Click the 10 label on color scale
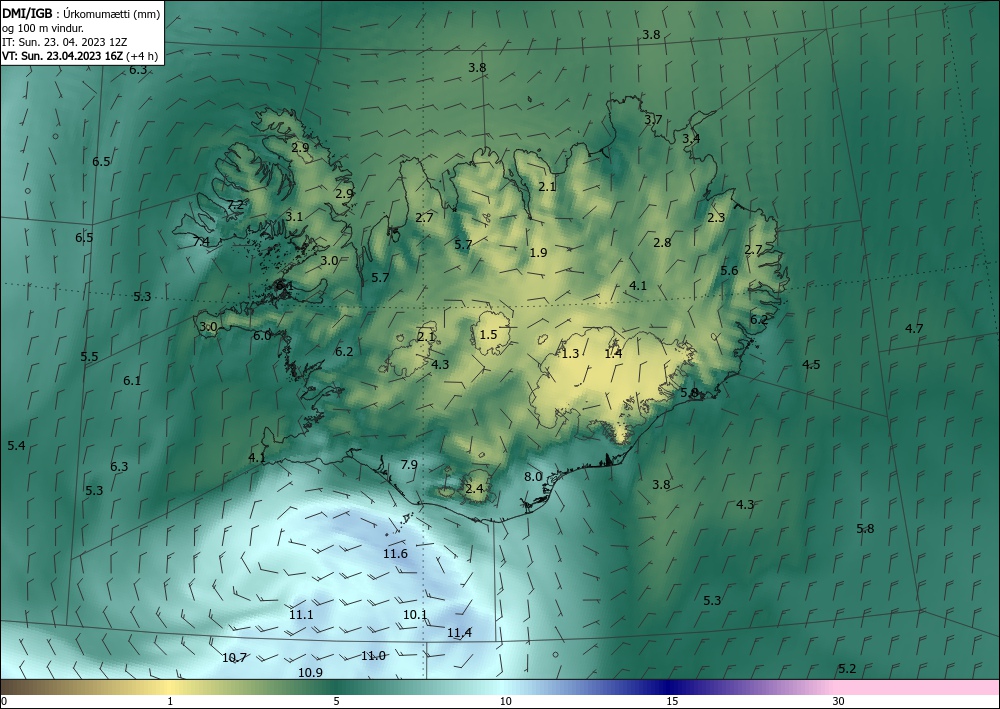The height and width of the screenshot is (709, 1000). [505, 701]
